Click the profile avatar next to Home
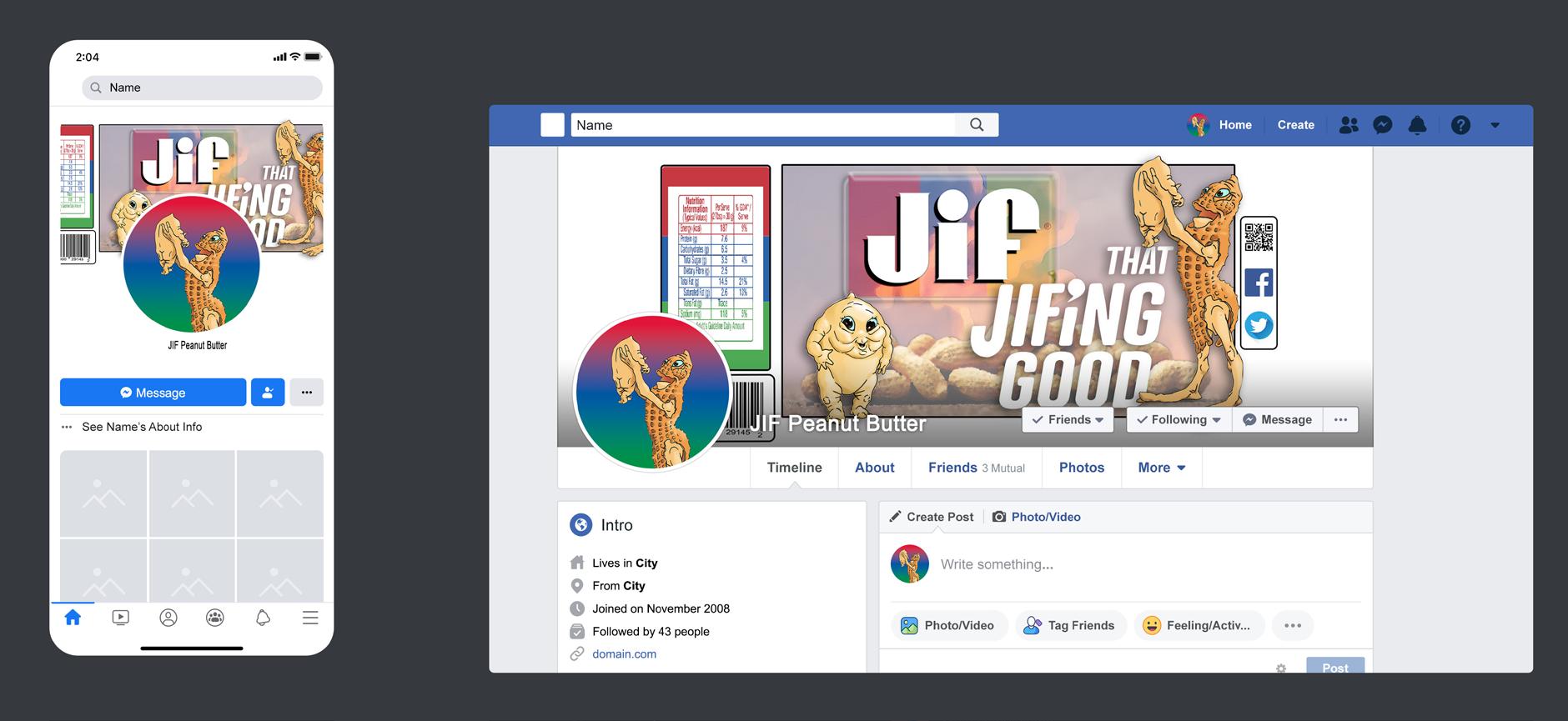The image size is (1568, 721). pos(1198,125)
